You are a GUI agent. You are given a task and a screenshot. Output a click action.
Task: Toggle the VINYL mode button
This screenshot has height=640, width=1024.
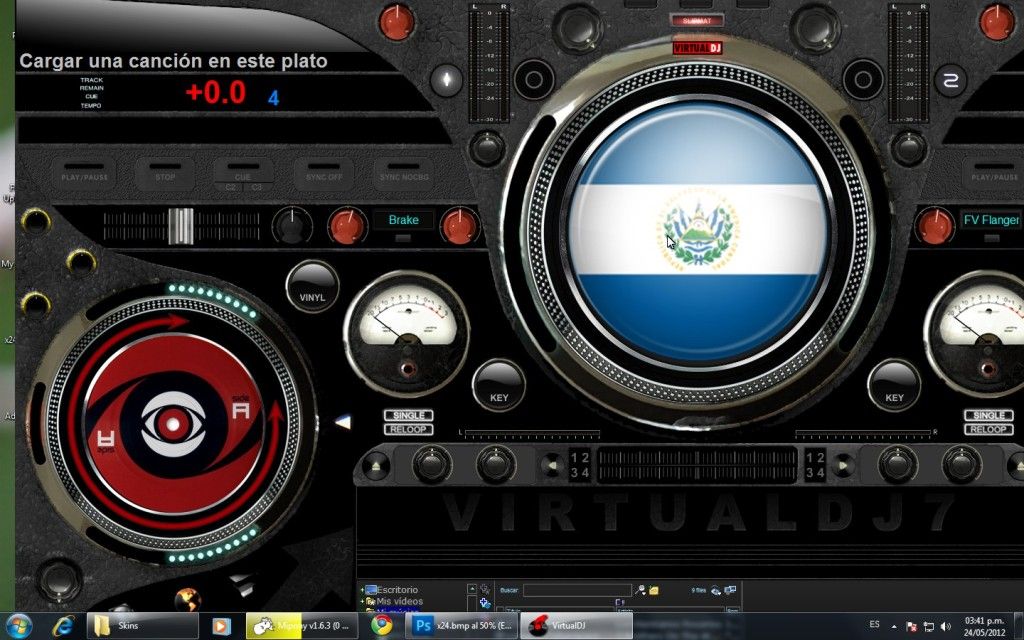coord(312,286)
